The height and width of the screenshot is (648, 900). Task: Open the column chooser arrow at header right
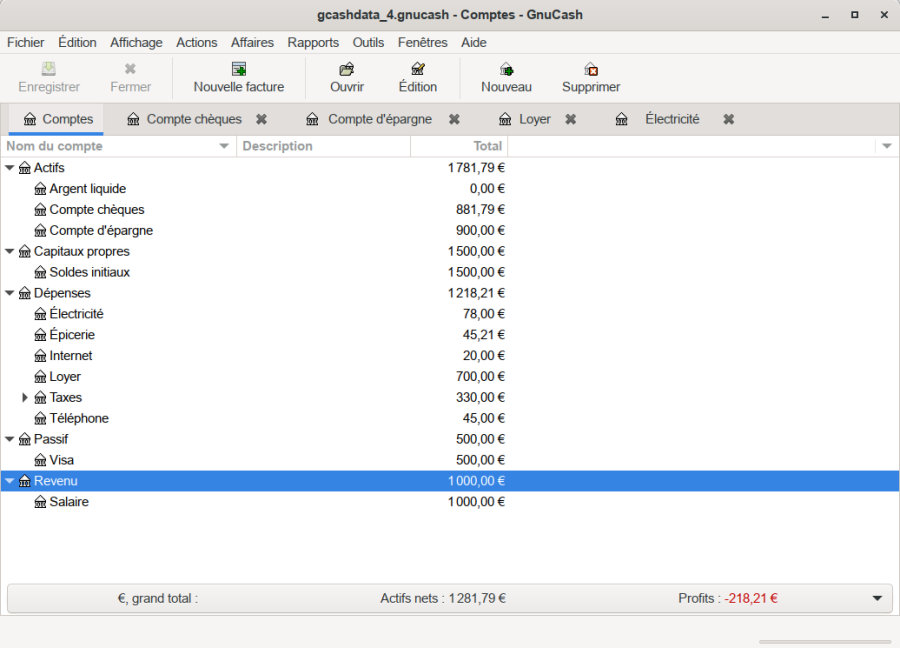click(x=886, y=146)
